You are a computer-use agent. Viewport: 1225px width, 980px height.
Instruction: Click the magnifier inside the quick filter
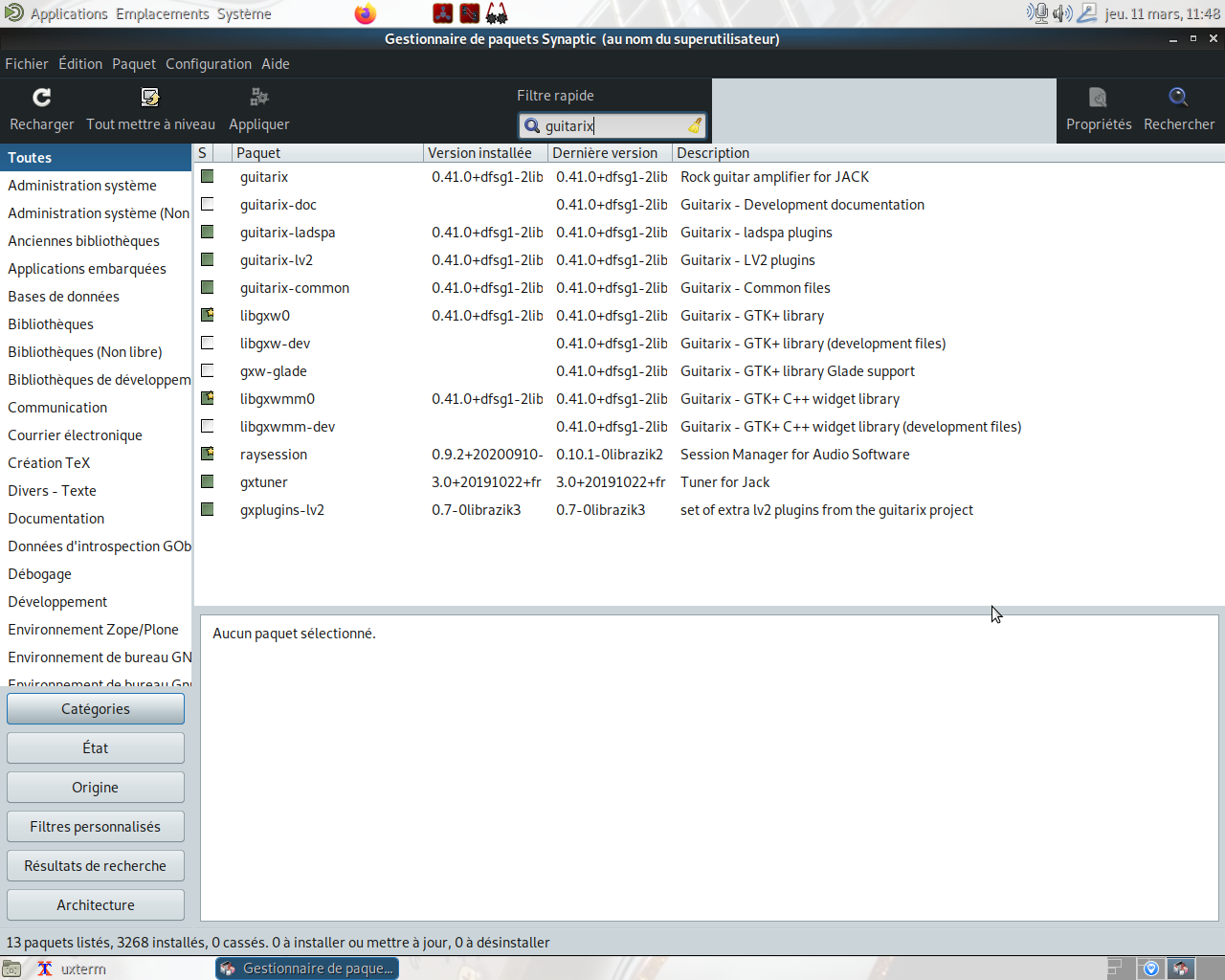pos(532,126)
